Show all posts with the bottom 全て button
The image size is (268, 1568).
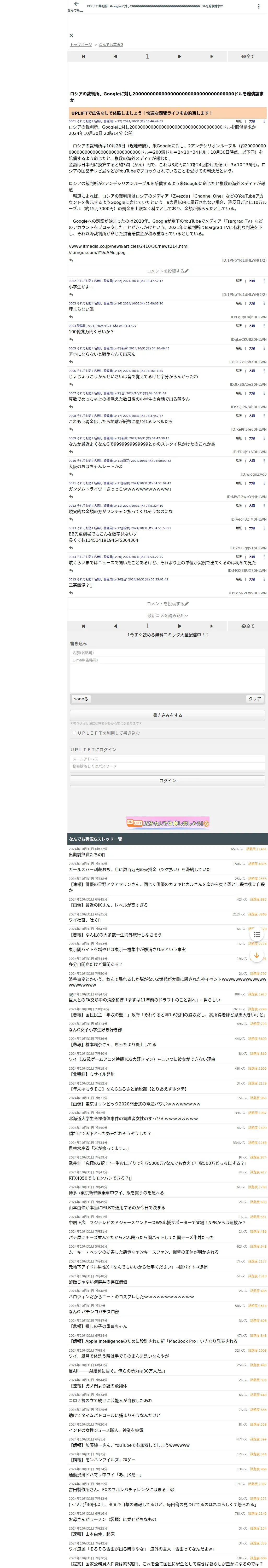coord(247,626)
